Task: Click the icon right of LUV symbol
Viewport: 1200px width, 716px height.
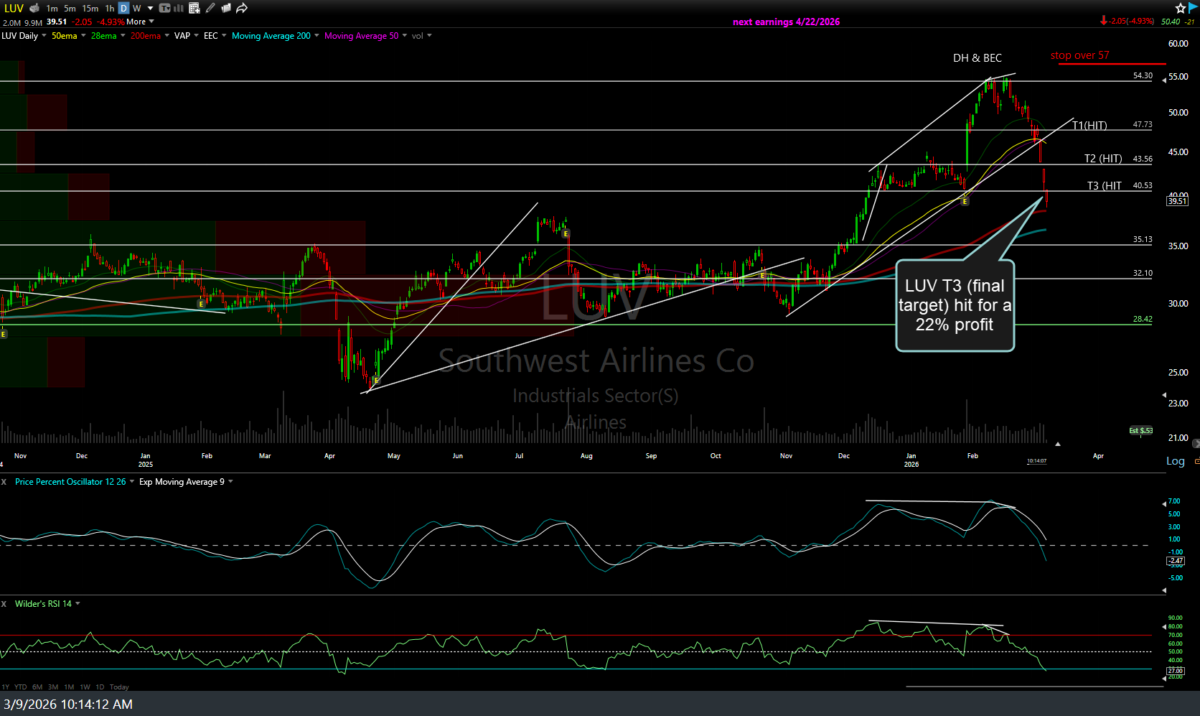Action: point(34,8)
